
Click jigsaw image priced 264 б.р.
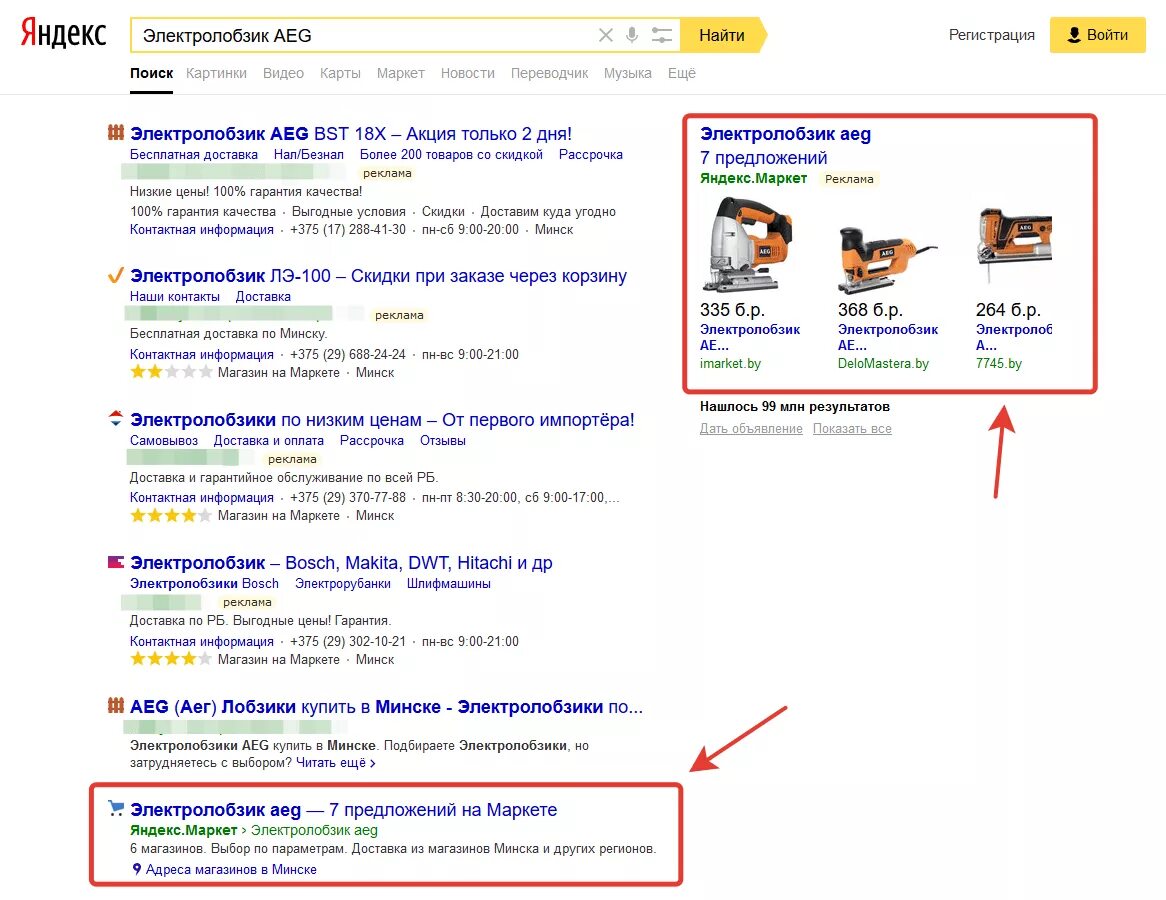point(1014,245)
